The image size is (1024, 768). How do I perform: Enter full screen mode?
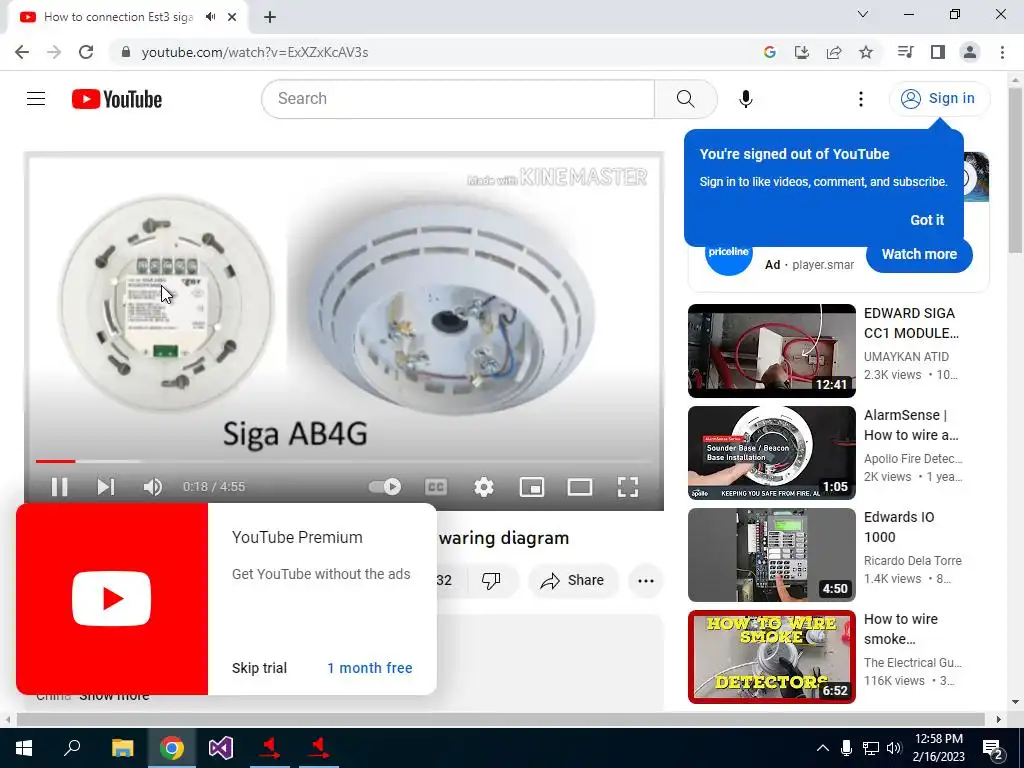pos(628,487)
